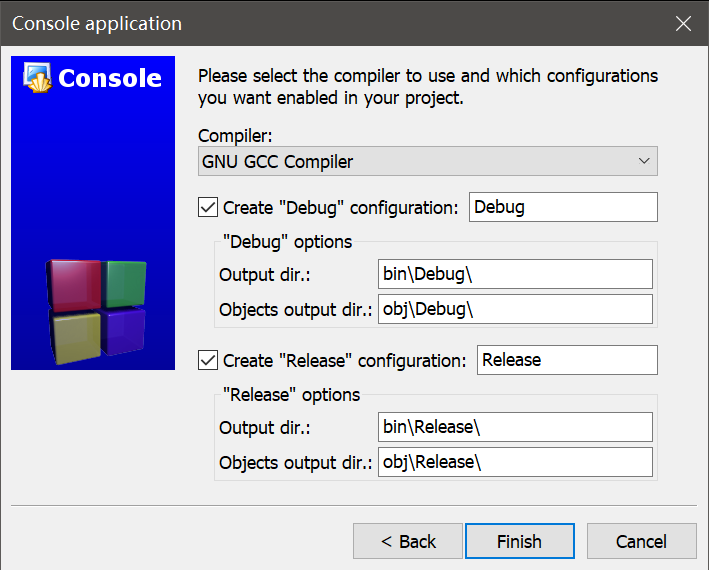Click the Console wizard logo icon
Viewport: 709px width, 570px height.
(x=37, y=78)
